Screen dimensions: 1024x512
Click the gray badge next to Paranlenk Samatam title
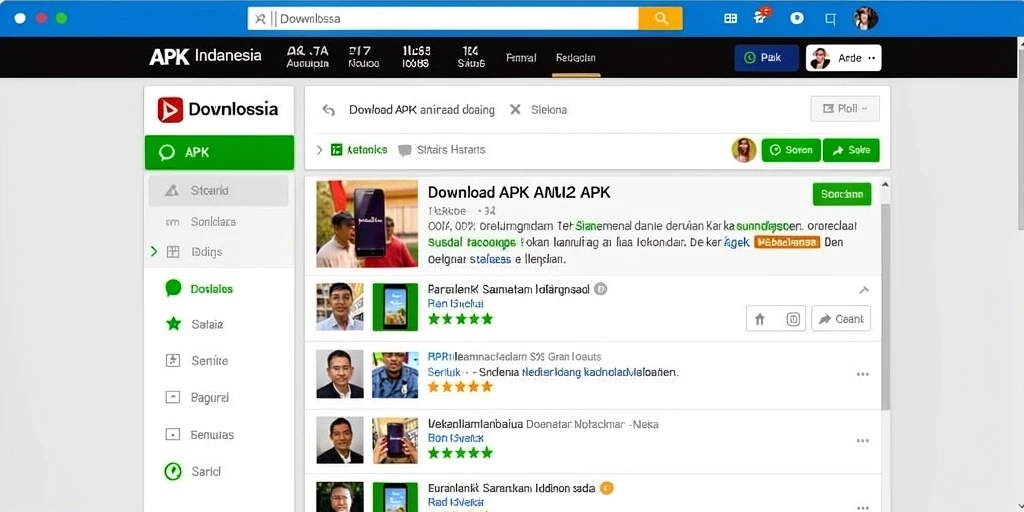pyautogui.click(x=601, y=289)
